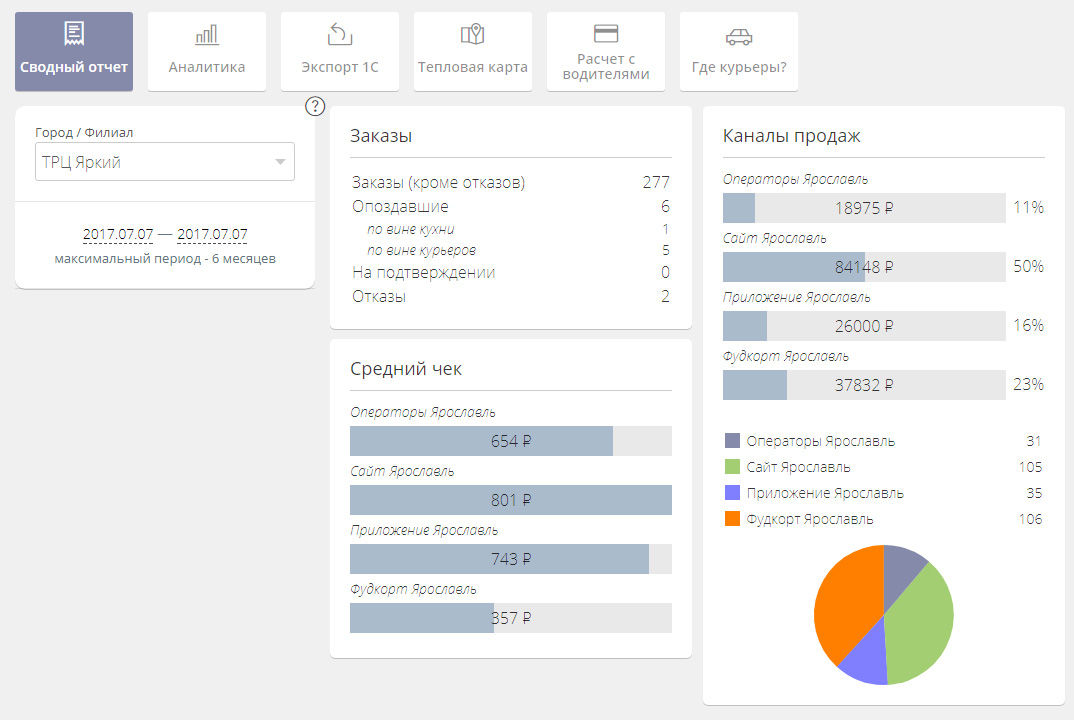Click the 654 ₽ average check bar
Image resolution: width=1074 pixels, height=720 pixels.
coord(511,440)
